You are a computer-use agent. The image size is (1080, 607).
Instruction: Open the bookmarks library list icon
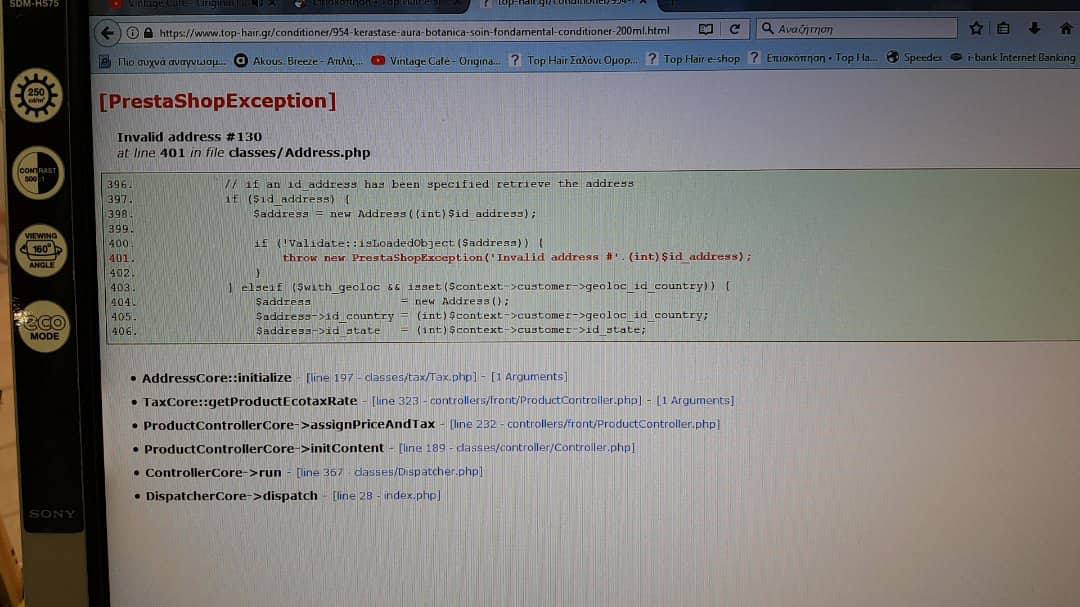click(x=1004, y=28)
